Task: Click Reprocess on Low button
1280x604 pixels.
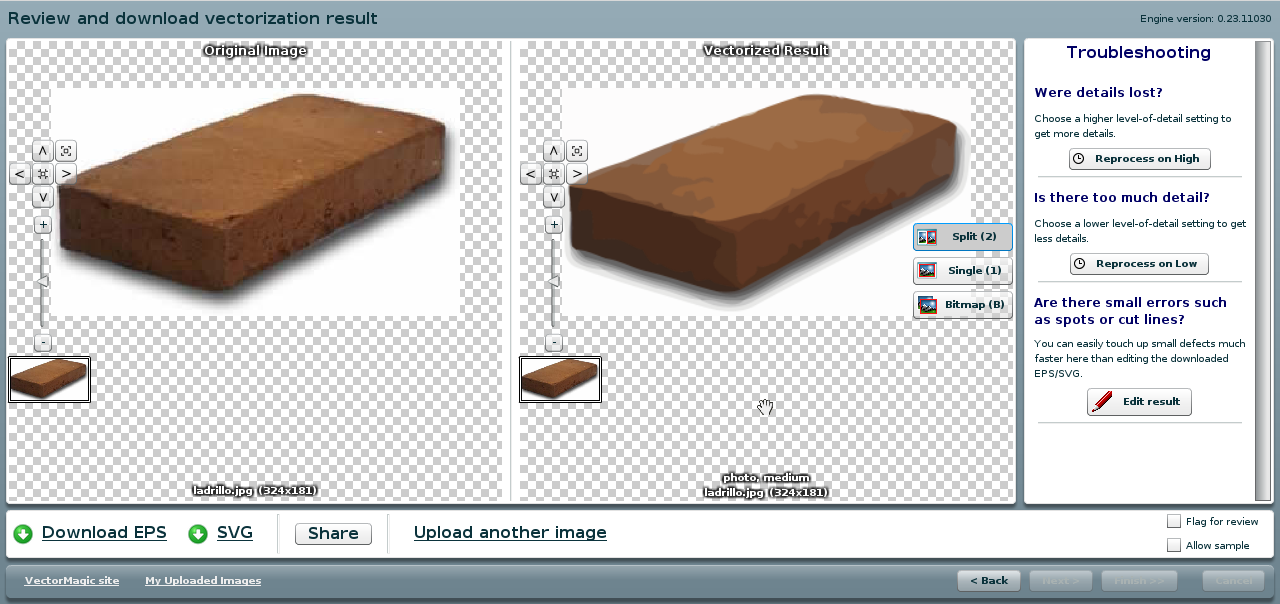Action: tap(1139, 264)
